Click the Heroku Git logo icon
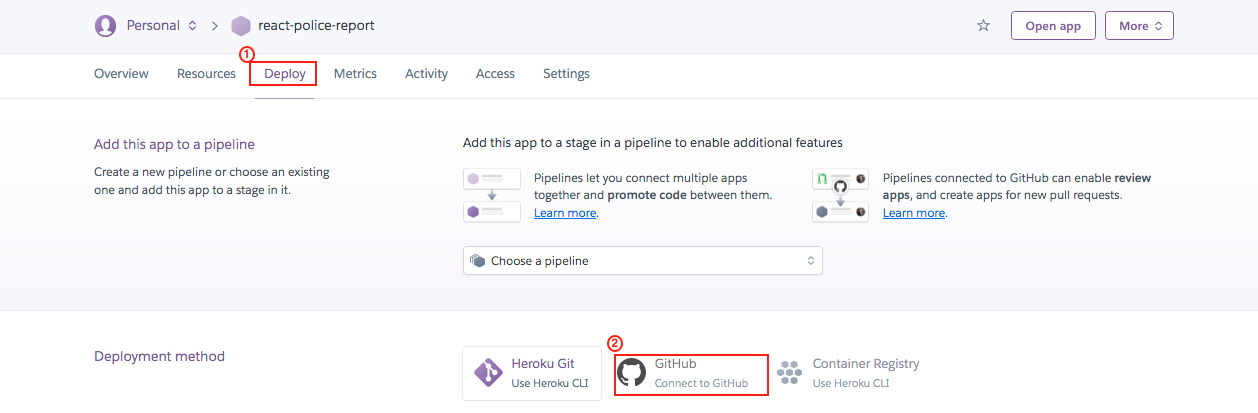The image size is (1258, 413). pos(488,373)
